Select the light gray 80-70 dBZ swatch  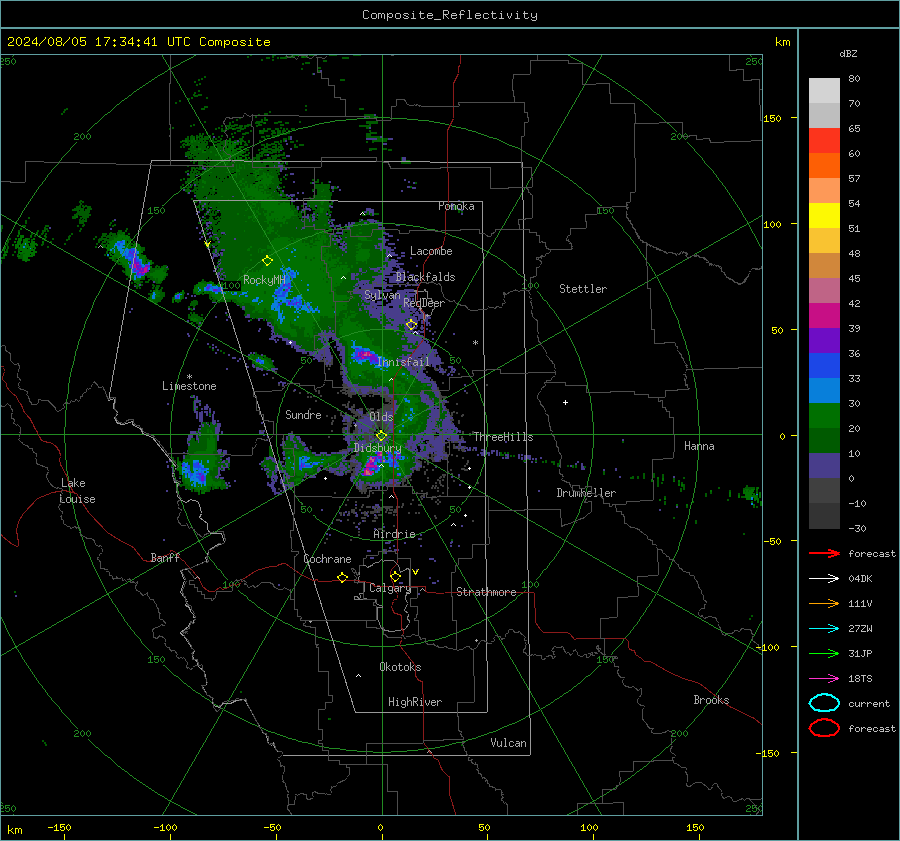[x=824, y=91]
